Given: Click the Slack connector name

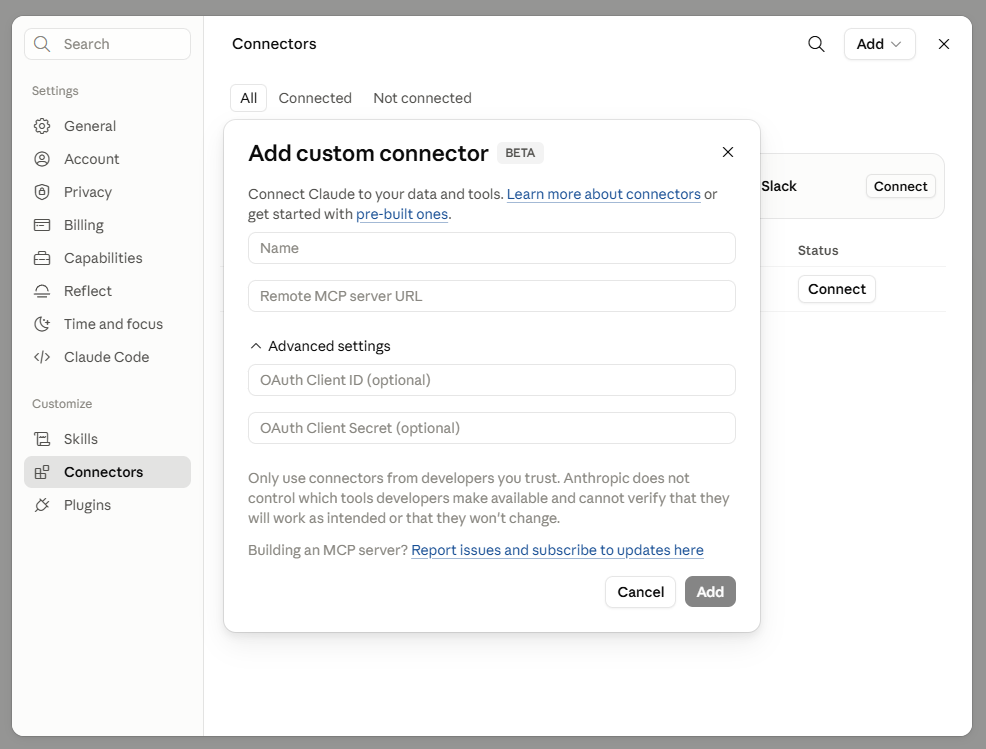Looking at the screenshot, I should tap(778, 186).
